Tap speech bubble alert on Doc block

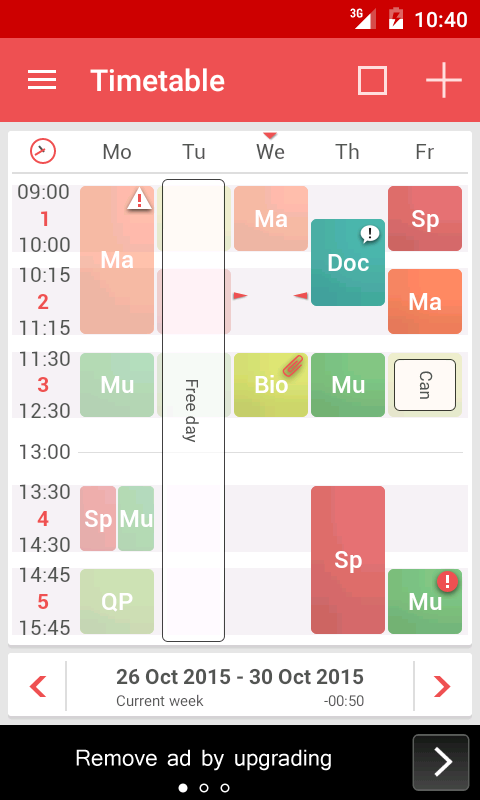(370, 234)
